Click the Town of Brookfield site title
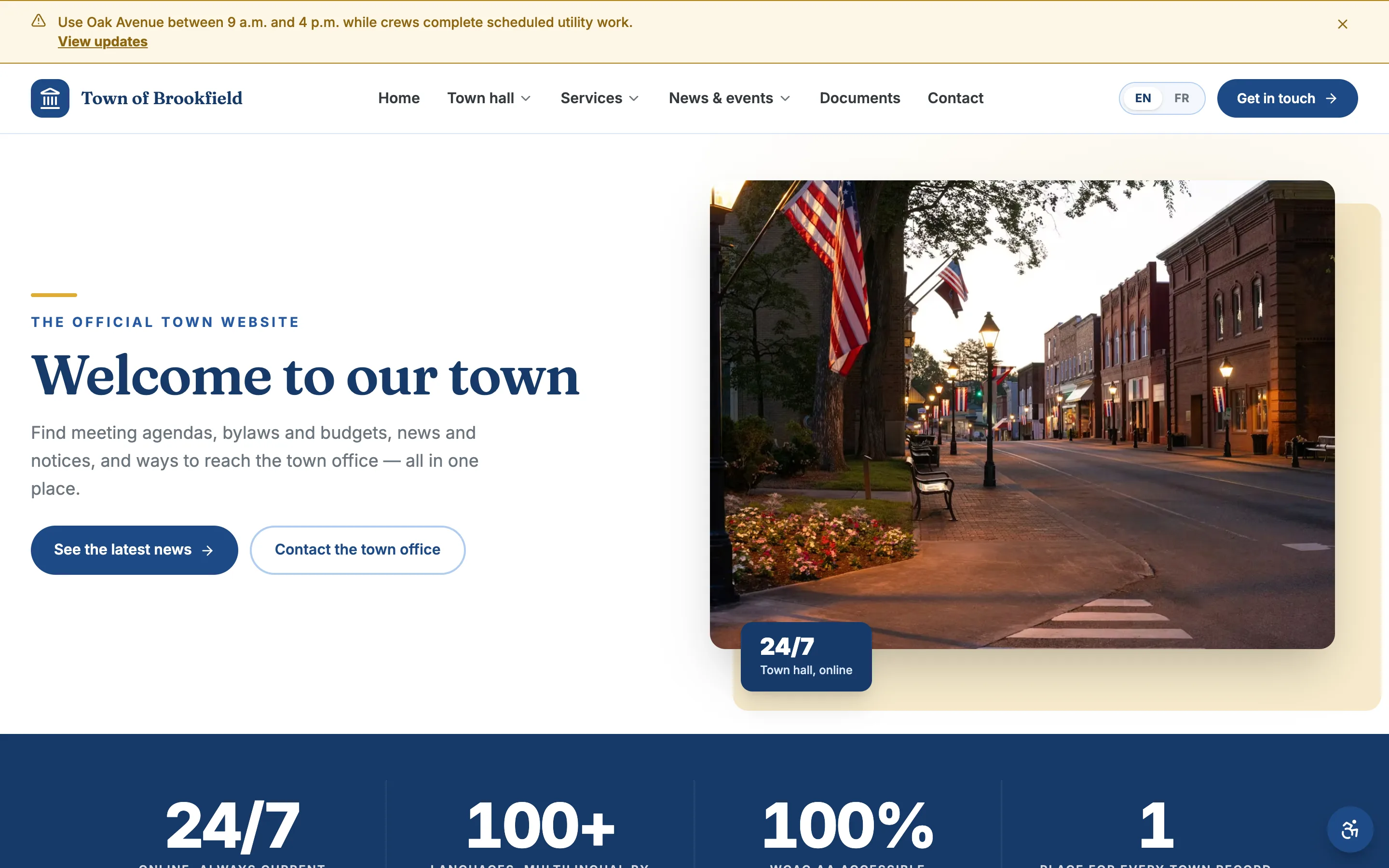1389x868 pixels. [162, 98]
